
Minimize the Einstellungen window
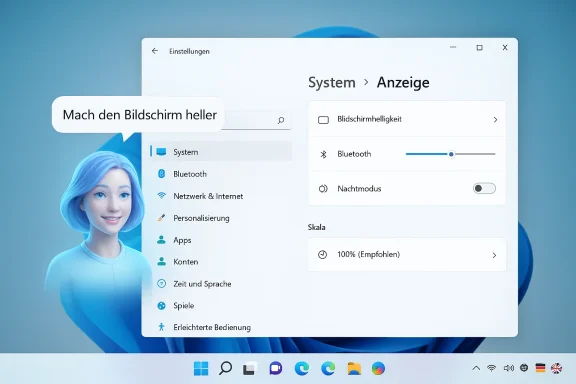click(453, 47)
